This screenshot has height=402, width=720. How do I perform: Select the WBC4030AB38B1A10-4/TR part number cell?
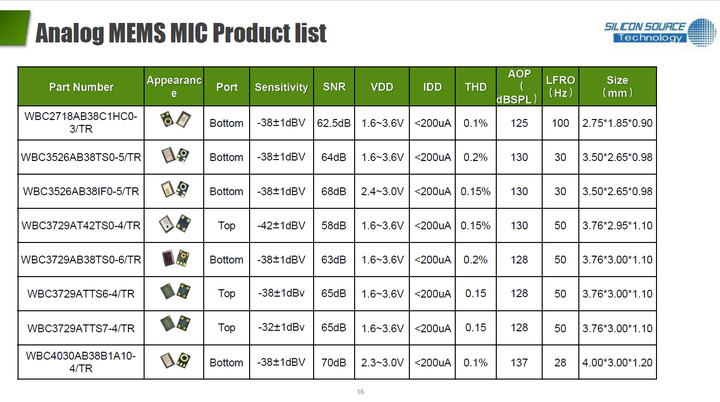point(81,361)
